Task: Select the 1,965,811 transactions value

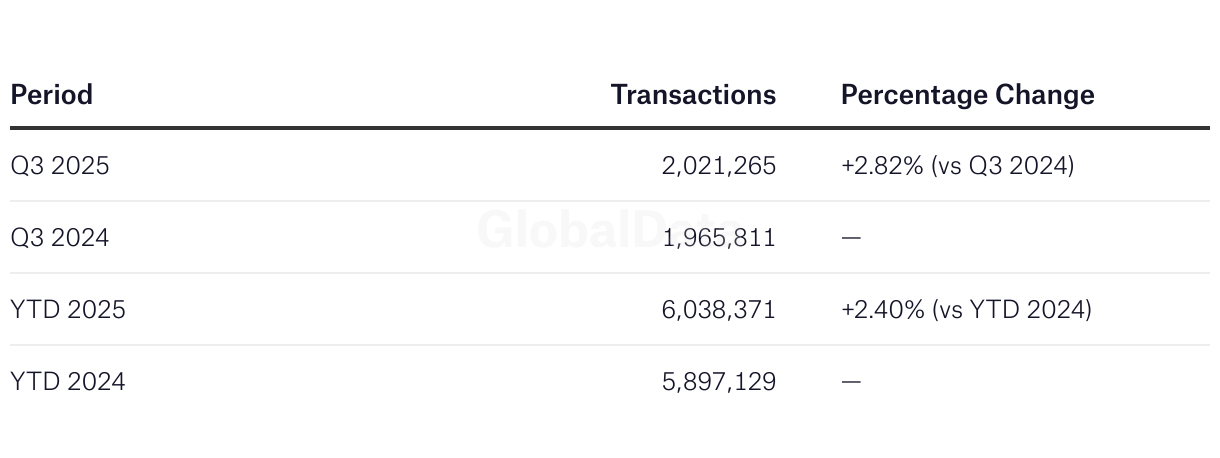Action: (x=718, y=238)
